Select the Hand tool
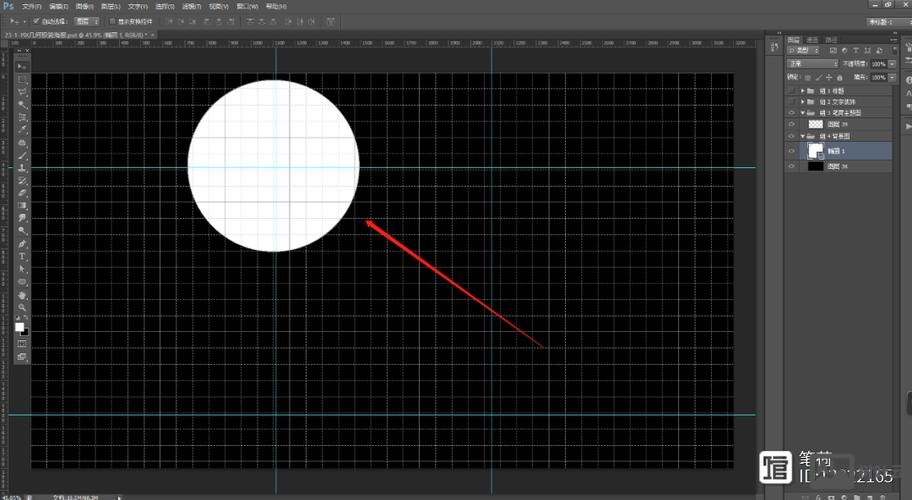The height and width of the screenshot is (500, 912). pyautogui.click(x=22, y=295)
